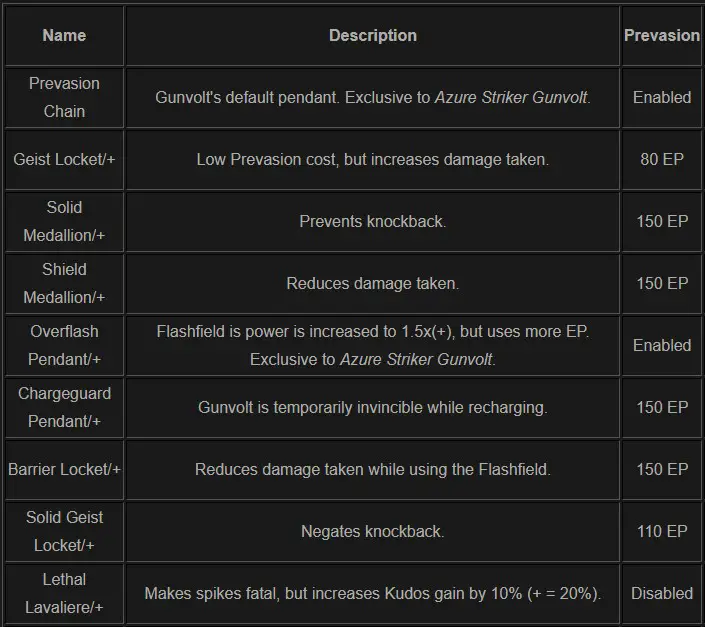The width and height of the screenshot is (705, 627).
Task: Click the 110 EP prevasion value
Action: coord(662,532)
